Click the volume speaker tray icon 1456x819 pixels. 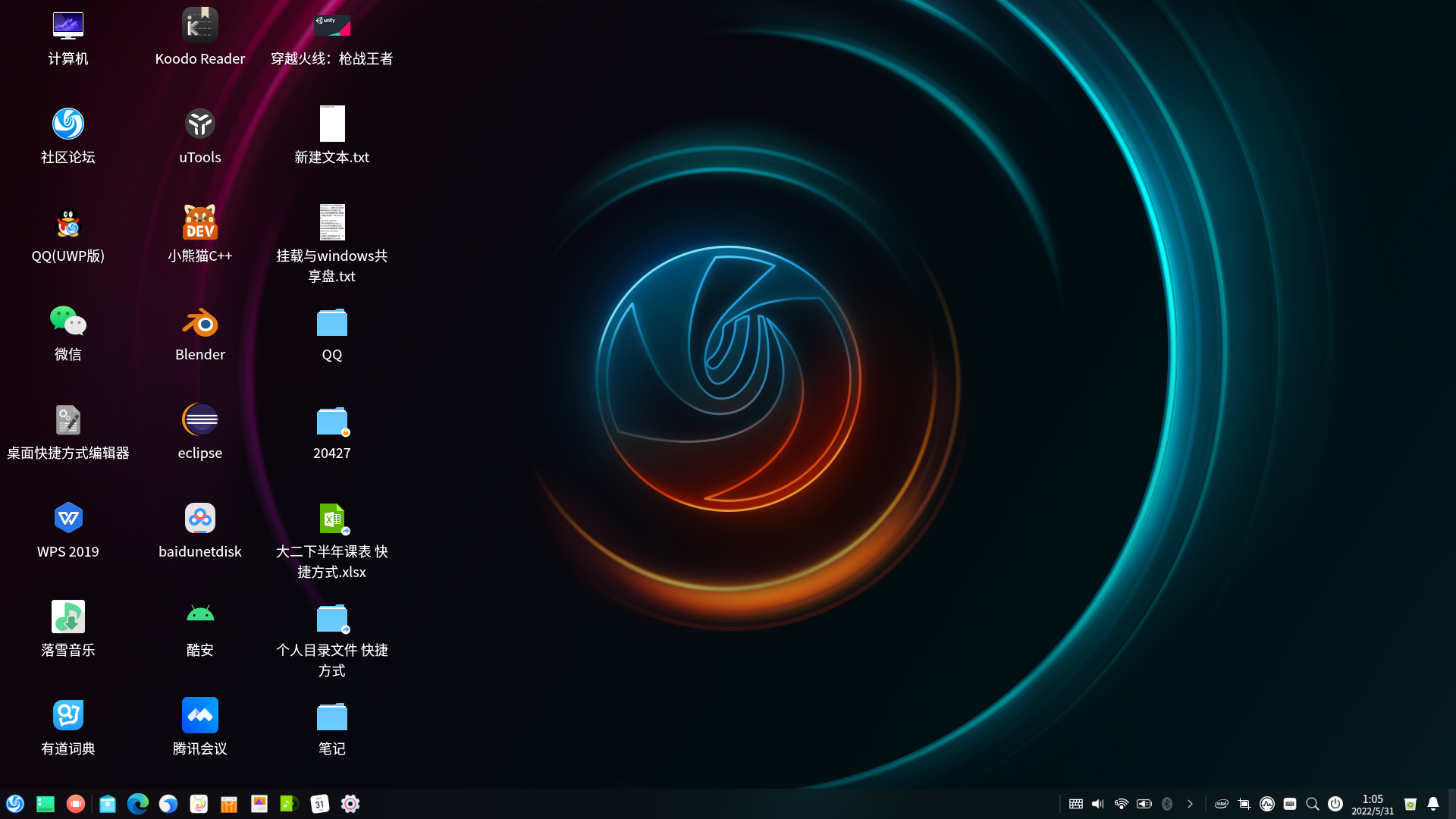coord(1098,804)
